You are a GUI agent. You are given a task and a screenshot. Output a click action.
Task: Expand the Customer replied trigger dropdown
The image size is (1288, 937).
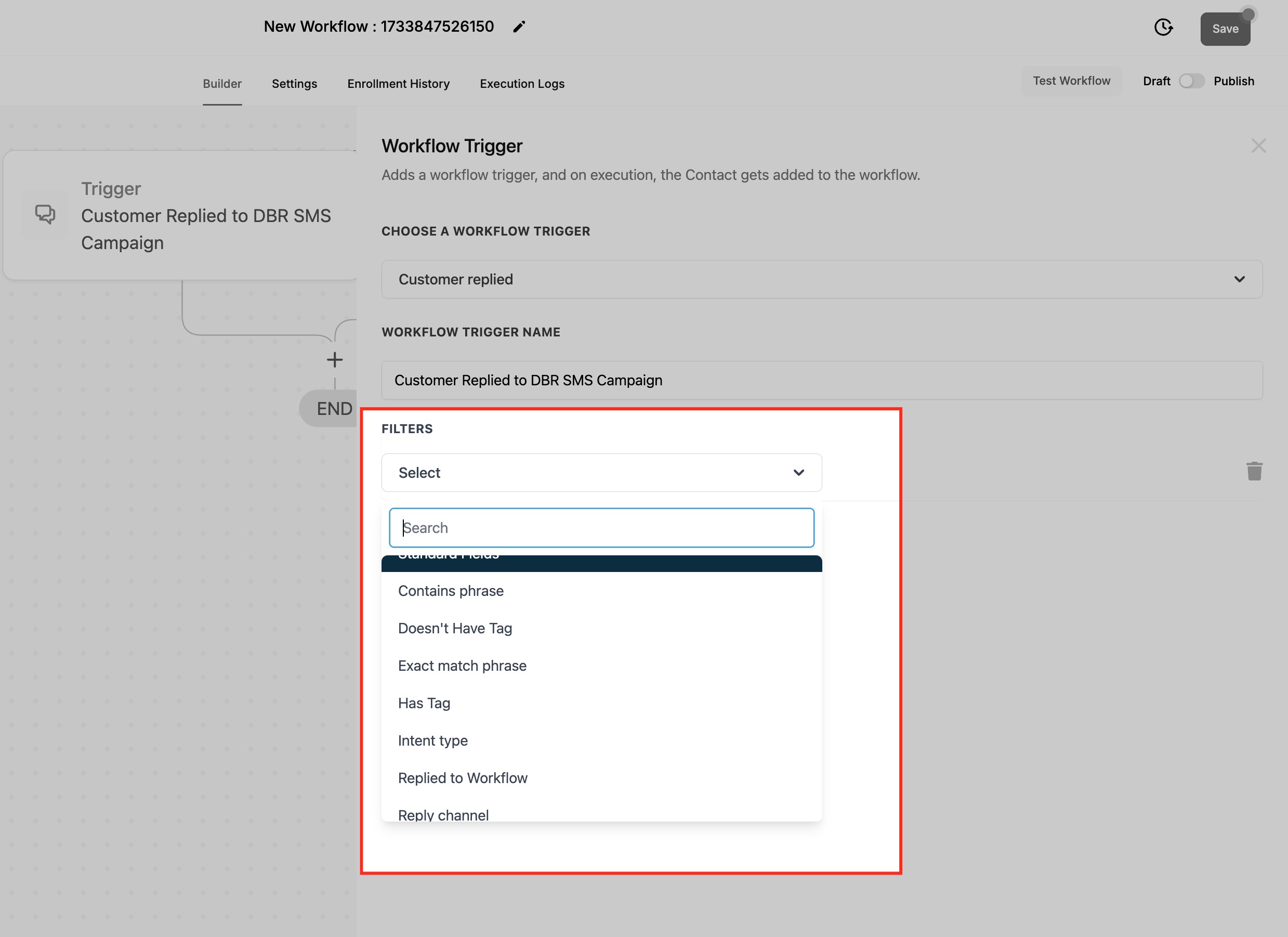821,280
